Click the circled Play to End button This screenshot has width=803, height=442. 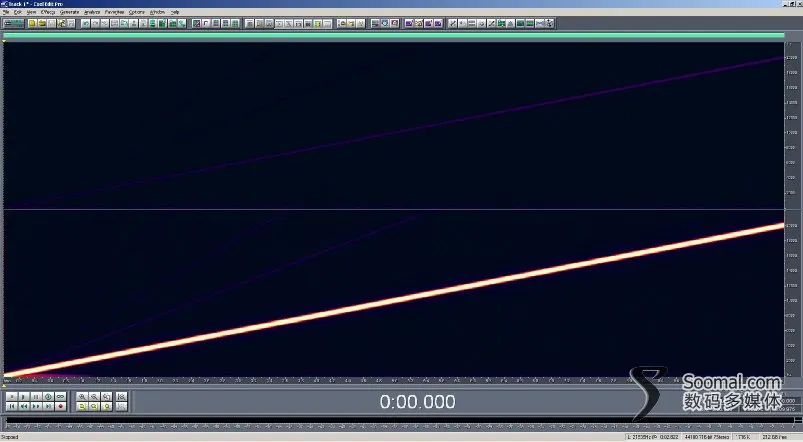point(48,396)
